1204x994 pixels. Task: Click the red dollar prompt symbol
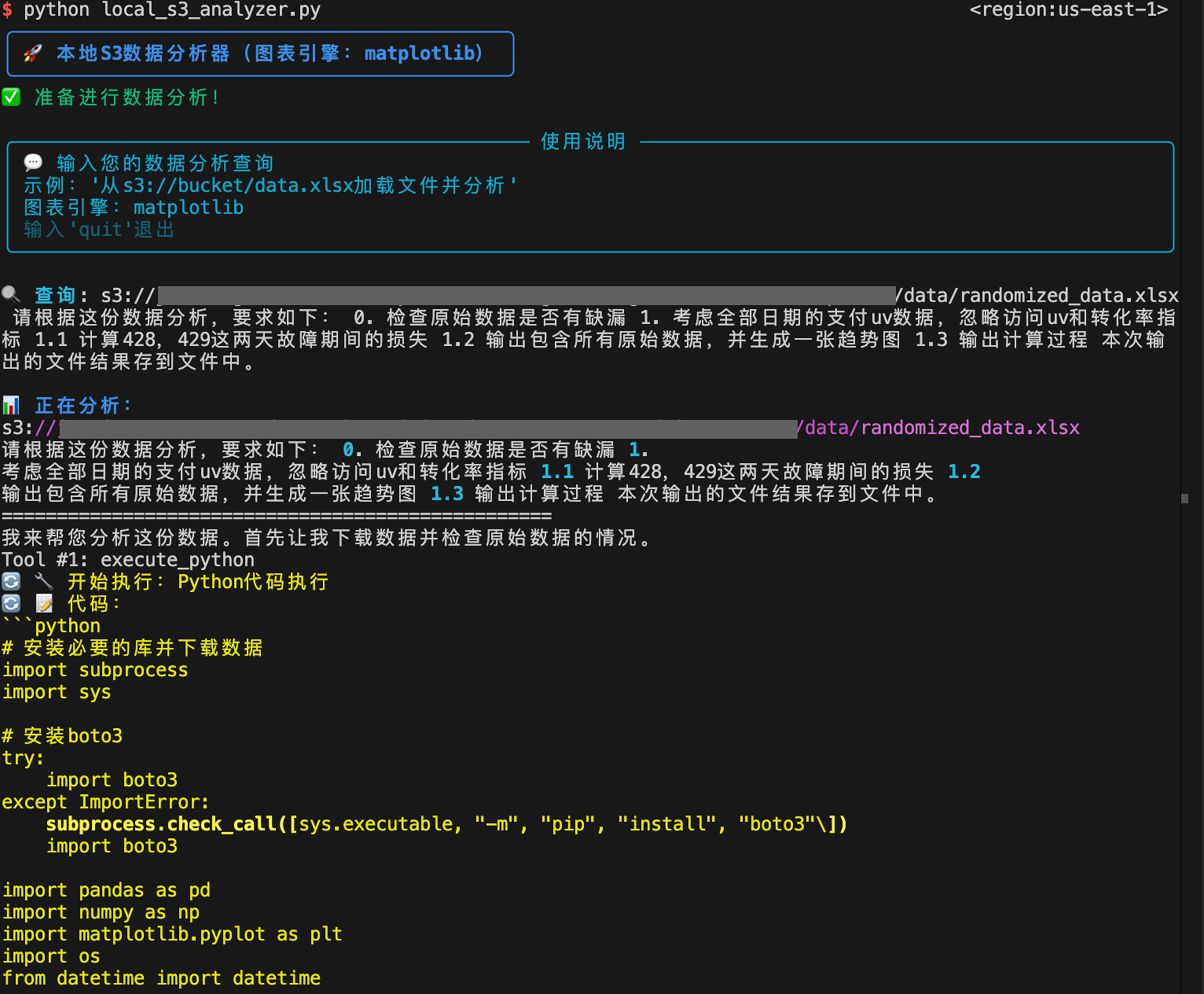7,10
